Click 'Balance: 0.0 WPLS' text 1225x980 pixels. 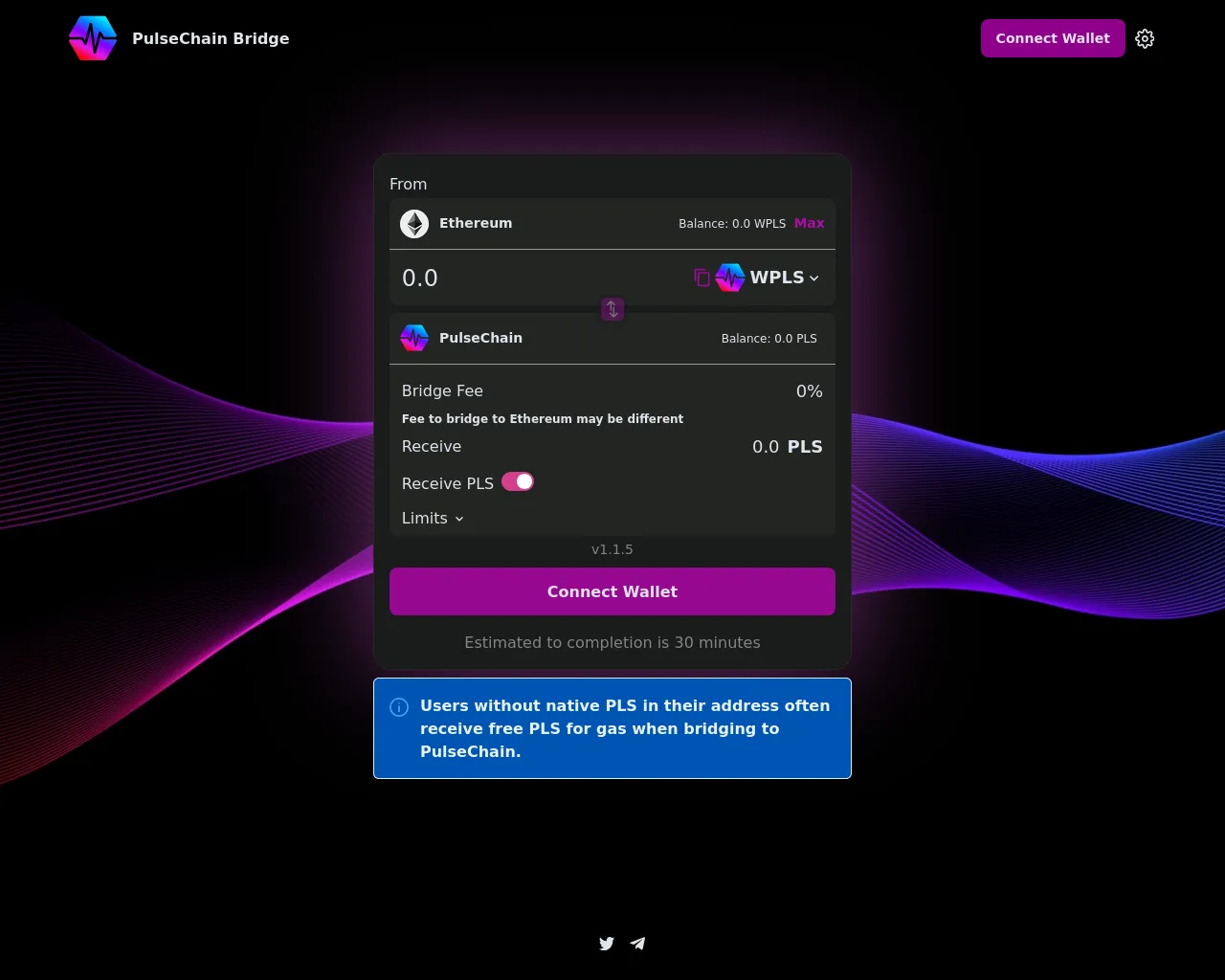pos(732,223)
